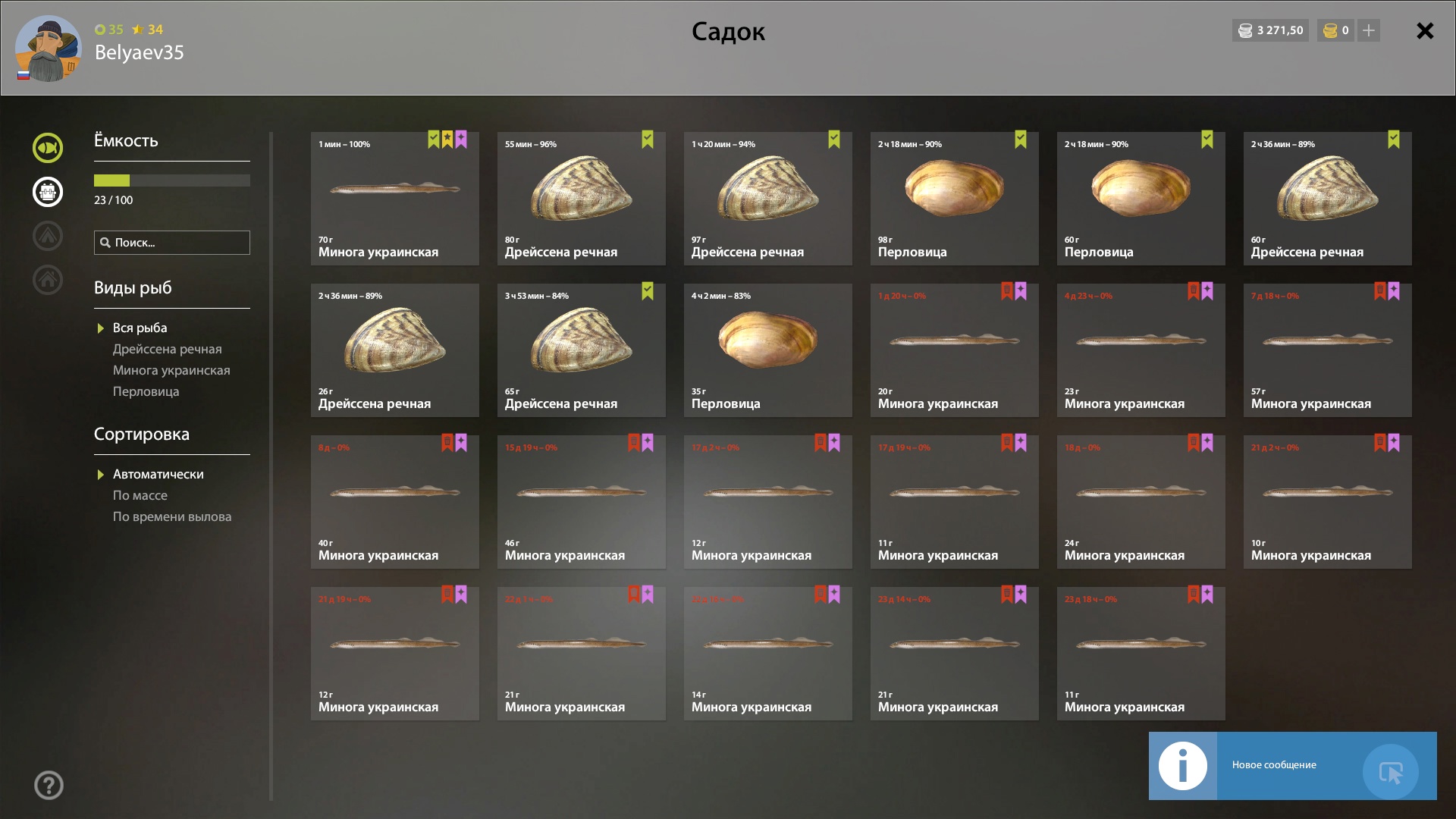This screenshot has width=1456, height=819.
Task: Open the new message info icon
Action: coord(1182,766)
